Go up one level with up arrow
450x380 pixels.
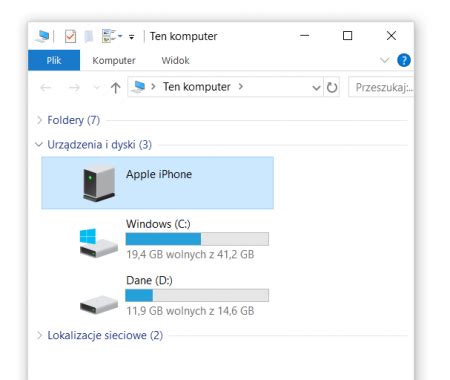coord(115,88)
